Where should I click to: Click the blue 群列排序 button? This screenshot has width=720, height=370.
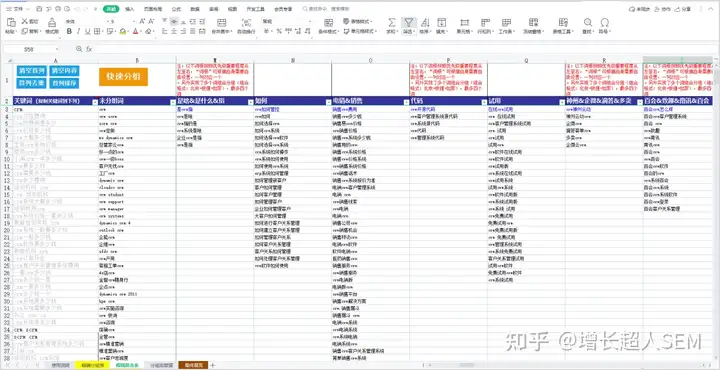click(x=64, y=83)
